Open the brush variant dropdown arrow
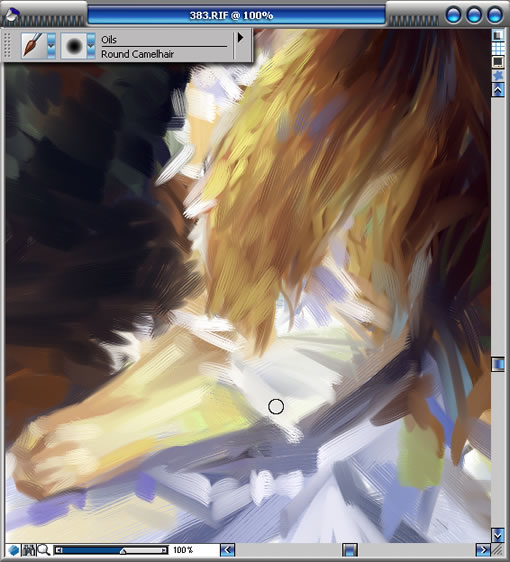This screenshot has width=510, height=562. coord(91,46)
